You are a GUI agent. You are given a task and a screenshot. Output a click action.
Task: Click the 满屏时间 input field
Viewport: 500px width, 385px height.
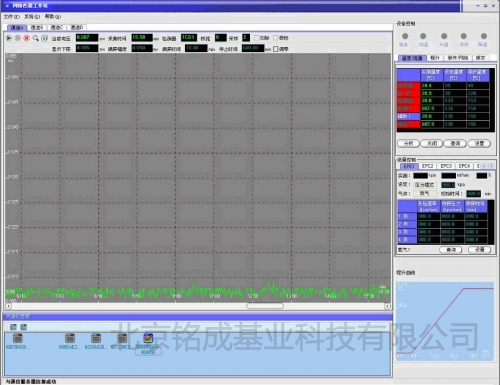(x=196, y=48)
